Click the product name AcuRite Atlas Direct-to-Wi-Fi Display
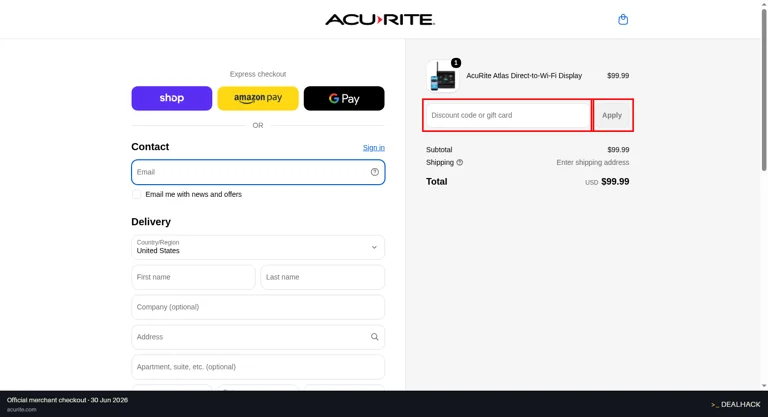The width and height of the screenshot is (768, 417). 524,75
